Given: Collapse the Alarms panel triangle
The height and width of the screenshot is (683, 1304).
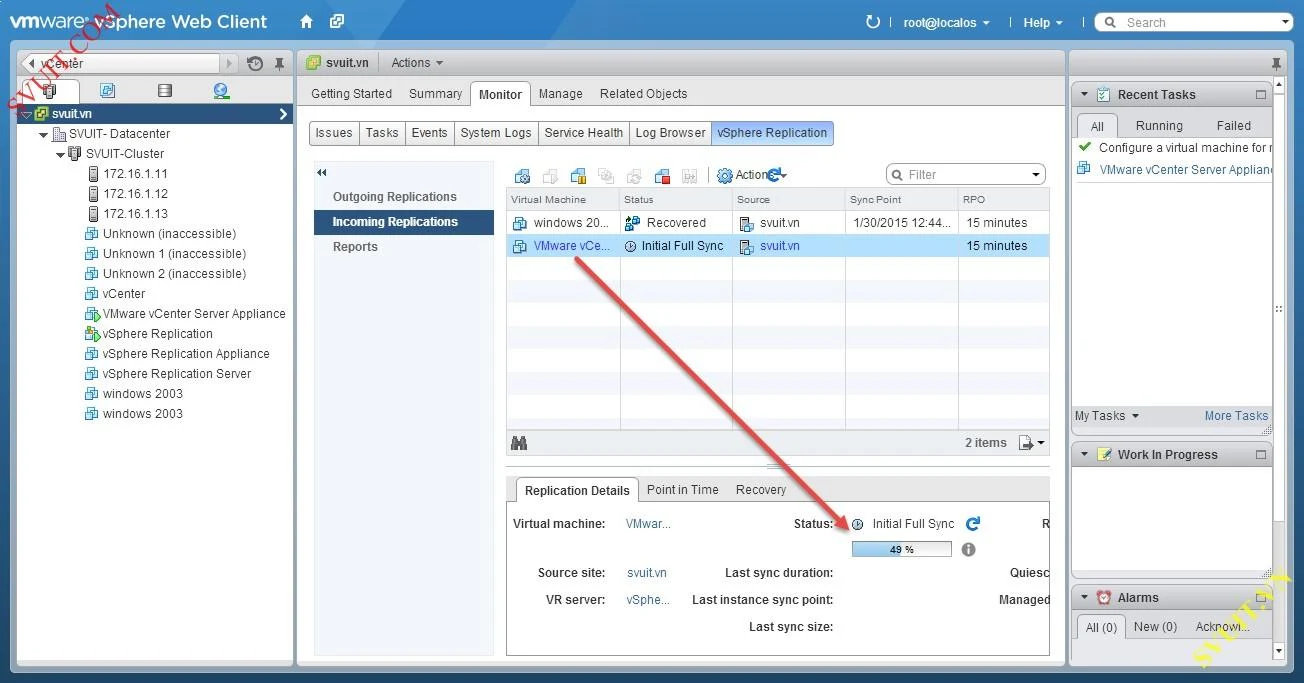Looking at the screenshot, I should pos(1084,598).
